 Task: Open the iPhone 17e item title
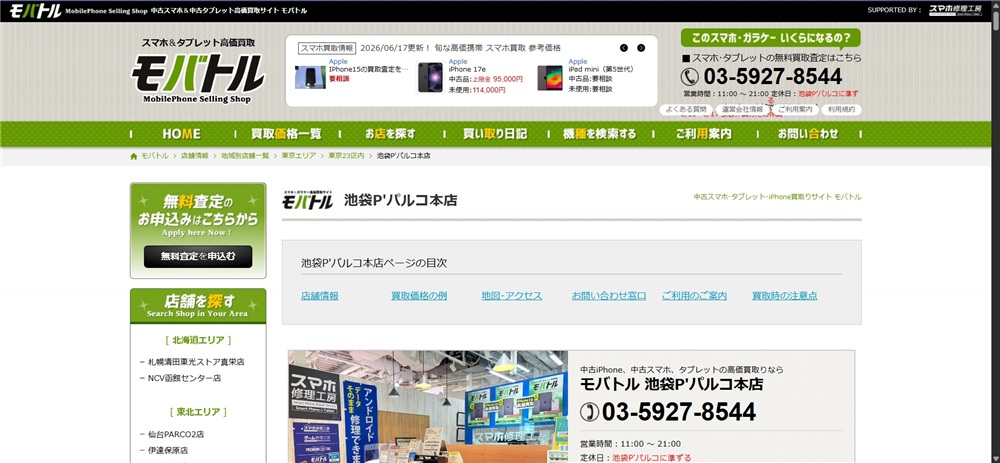tap(467, 70)
